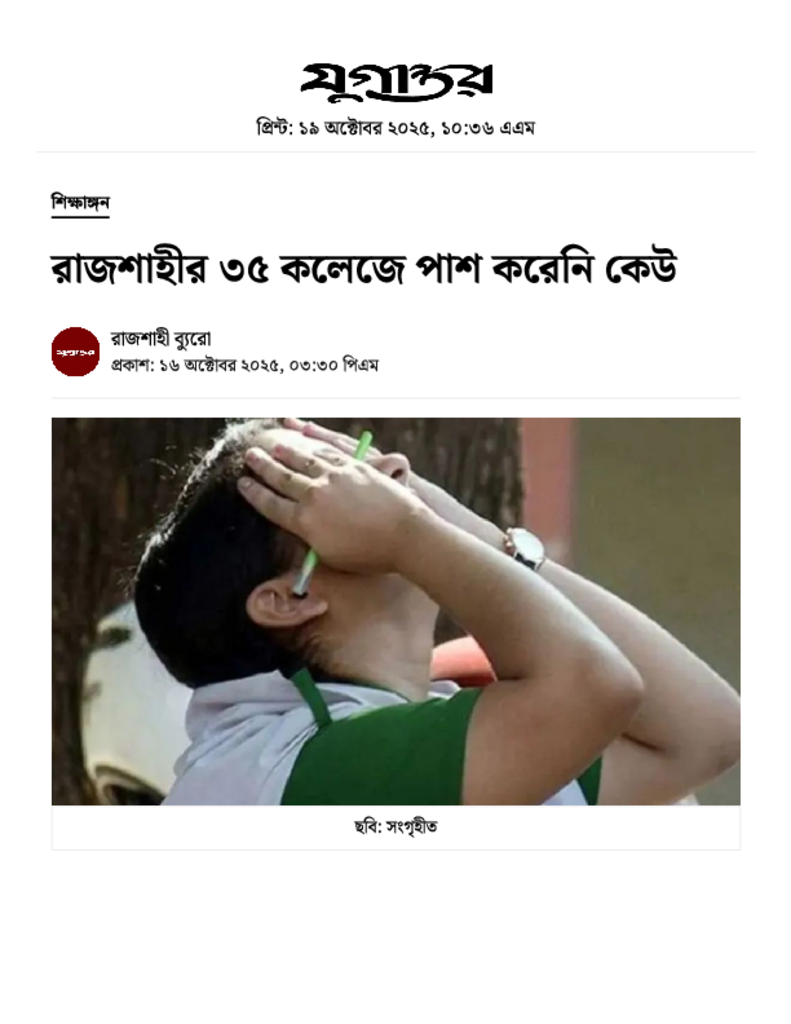
Task: Click the caption ছবি: সংগৃহীত
Action: pyautogui.click(x=396, y=827)
